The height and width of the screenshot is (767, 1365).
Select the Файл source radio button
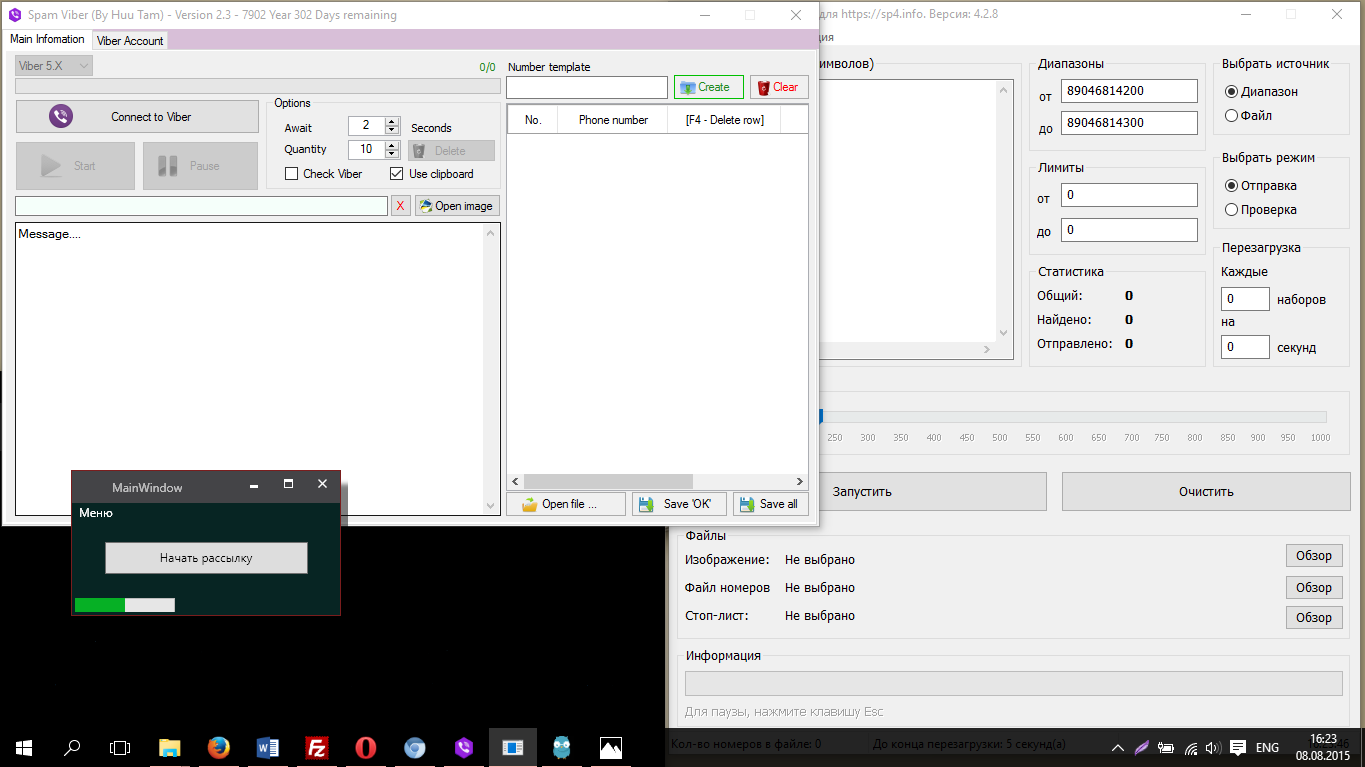coord(1232,115)
